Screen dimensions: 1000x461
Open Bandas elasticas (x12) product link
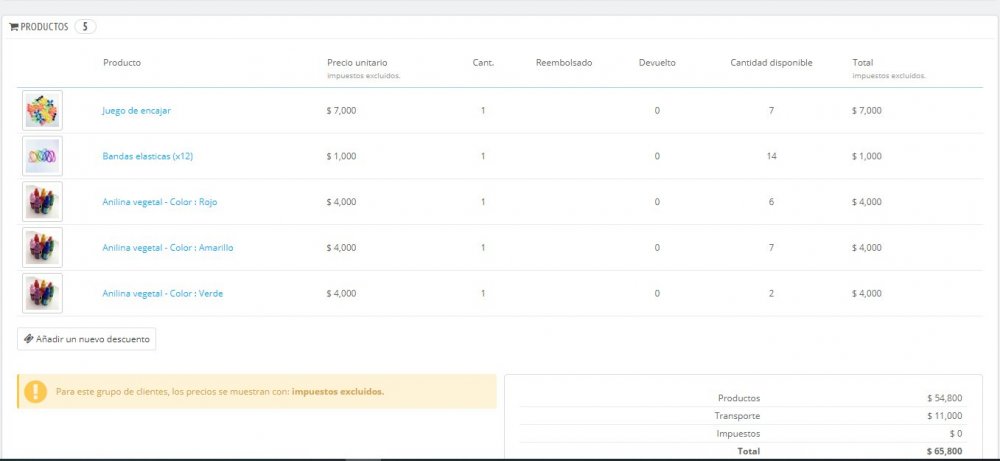click(148, 156)
